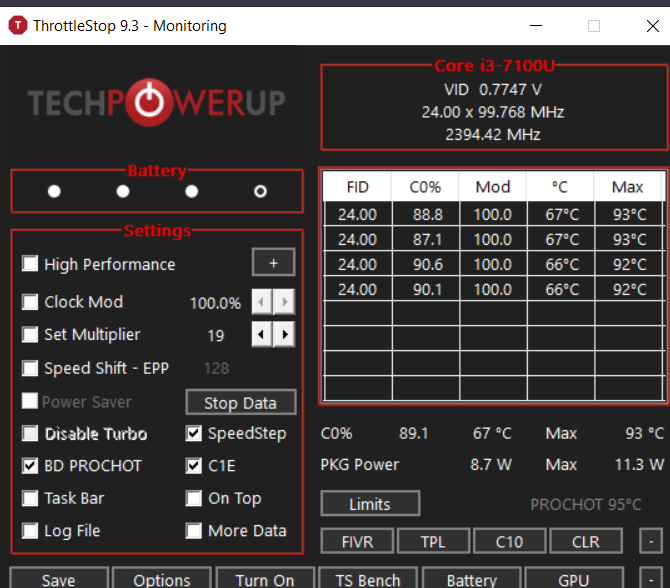Viewport: 670px width, 588px height.
Task: Select the second Battery profile radio button
Action: [x=123, y=191]
